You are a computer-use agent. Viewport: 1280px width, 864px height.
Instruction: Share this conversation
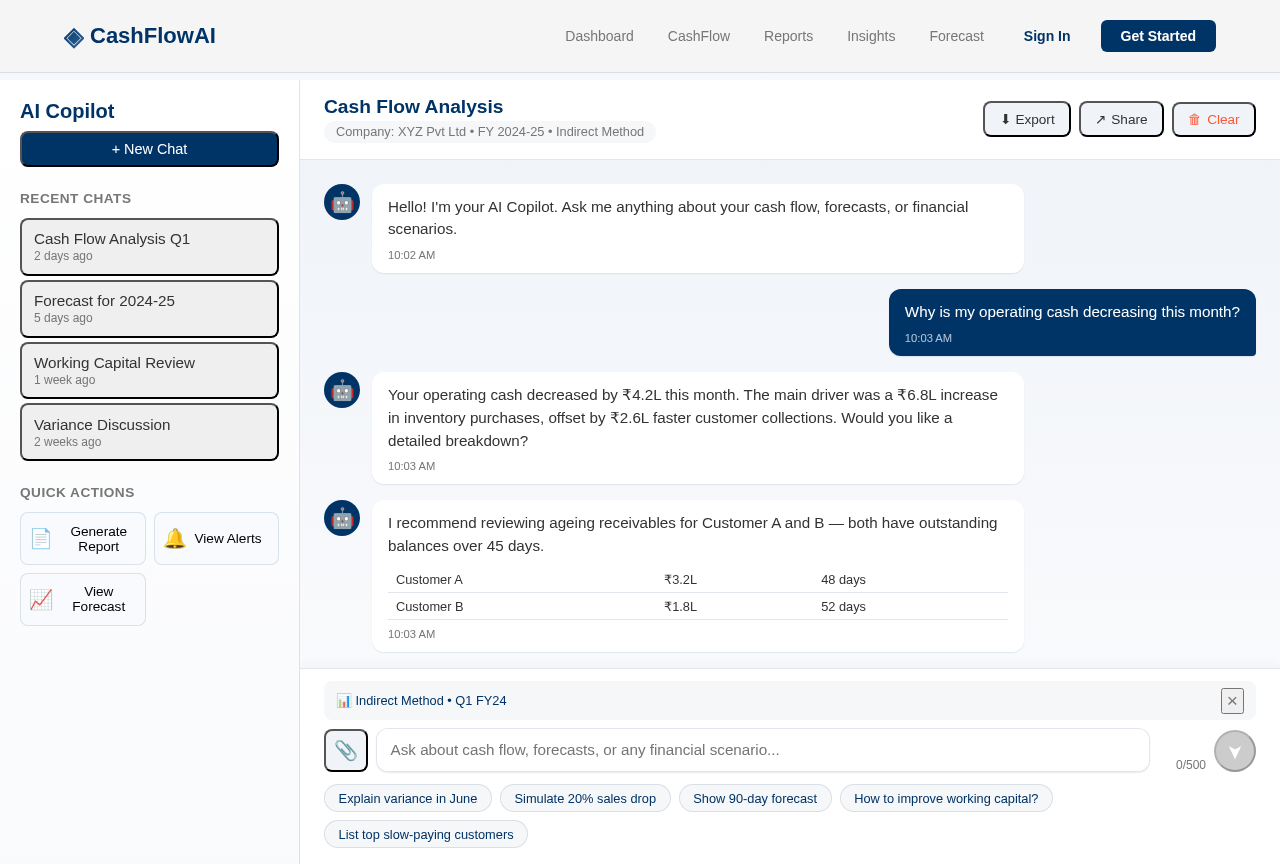point(1121,119)
